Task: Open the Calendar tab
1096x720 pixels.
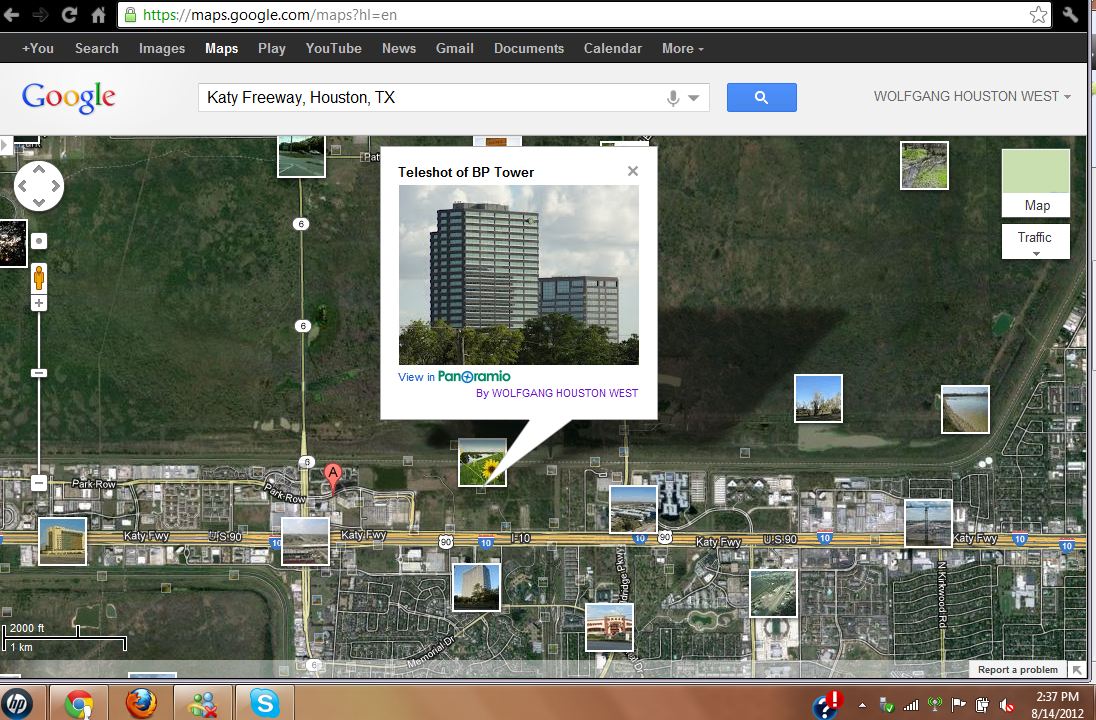Action: pyautogui.click(x=612, y=48)
